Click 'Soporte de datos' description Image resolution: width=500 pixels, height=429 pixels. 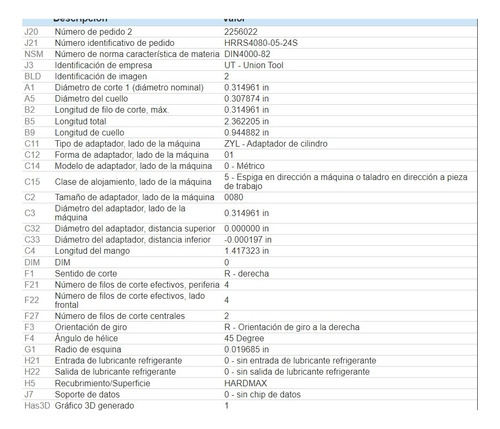[x=87, y=395]
